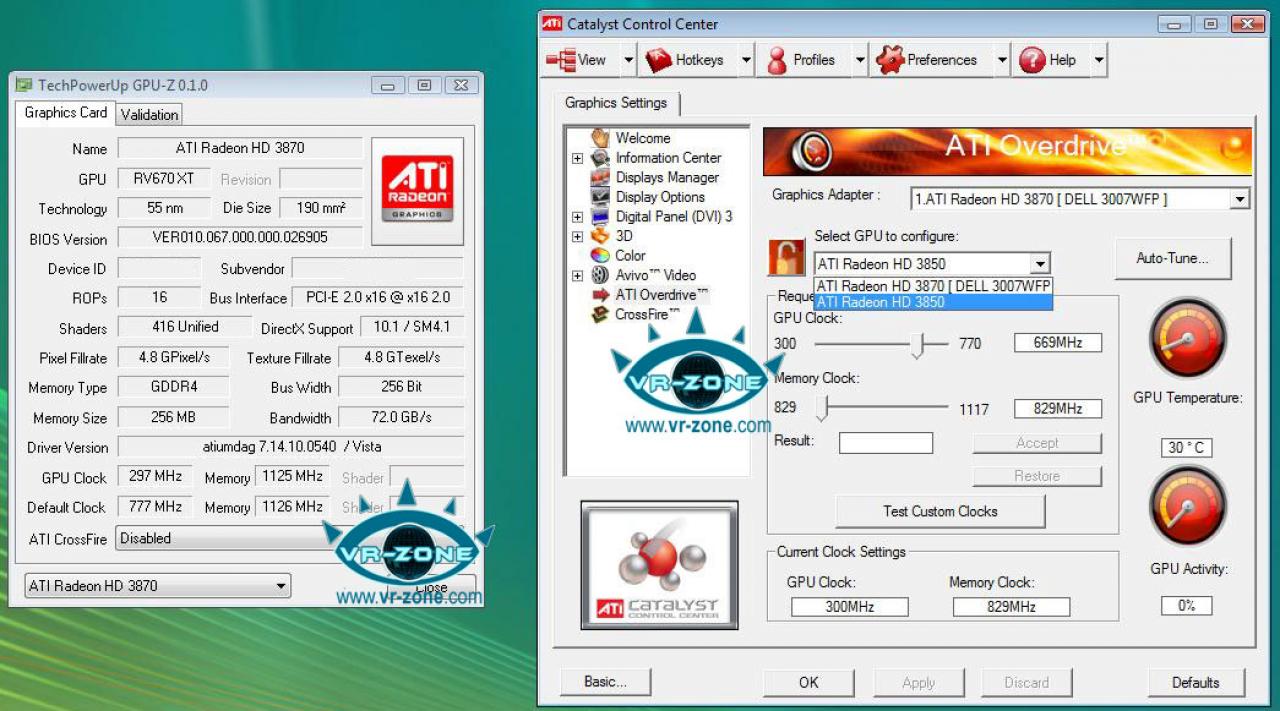1280x711 pixels.
Task: Choose ATI Radeon HD 3870 [ DELL 3007WFP from list
Action: tap(934, 286)
